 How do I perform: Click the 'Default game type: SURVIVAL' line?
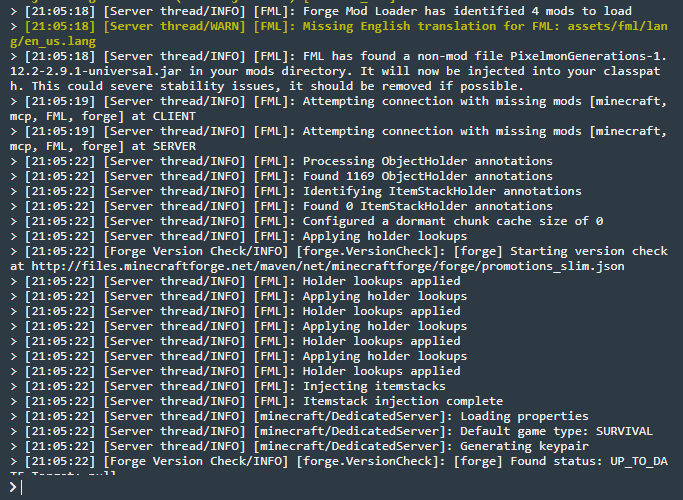(331, 431)
